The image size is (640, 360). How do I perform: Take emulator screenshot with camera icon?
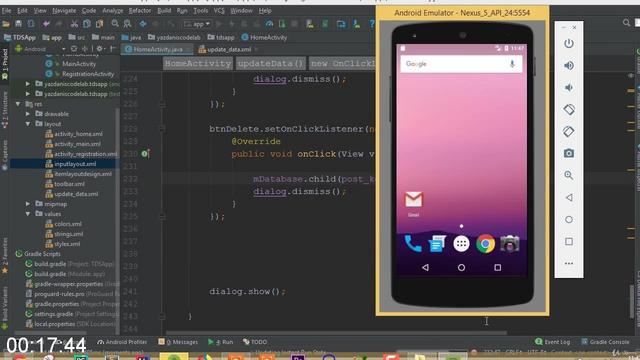click(569, 153)
